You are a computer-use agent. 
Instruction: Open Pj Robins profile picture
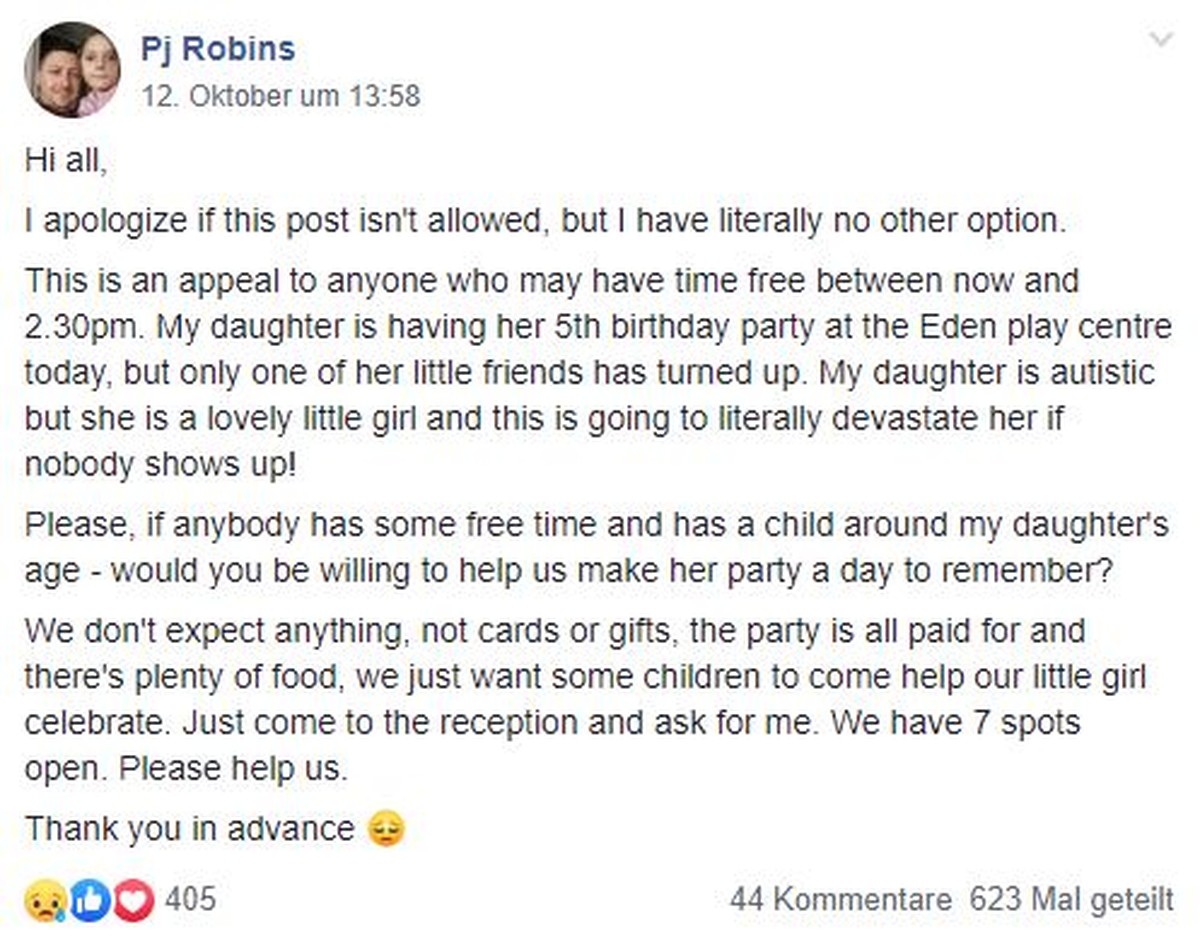pyautogui.click(x=72, y=69)
